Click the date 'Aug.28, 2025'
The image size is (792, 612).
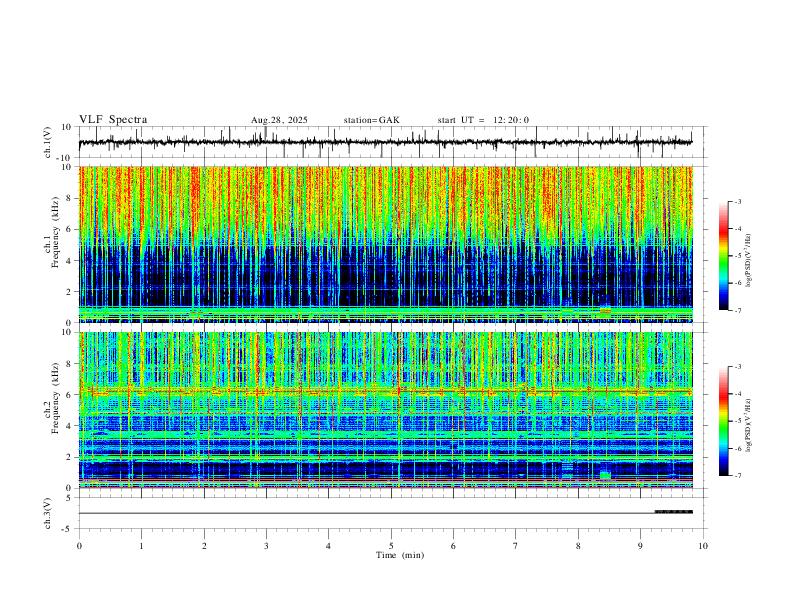pyautogui.click(x=279, y=120)
